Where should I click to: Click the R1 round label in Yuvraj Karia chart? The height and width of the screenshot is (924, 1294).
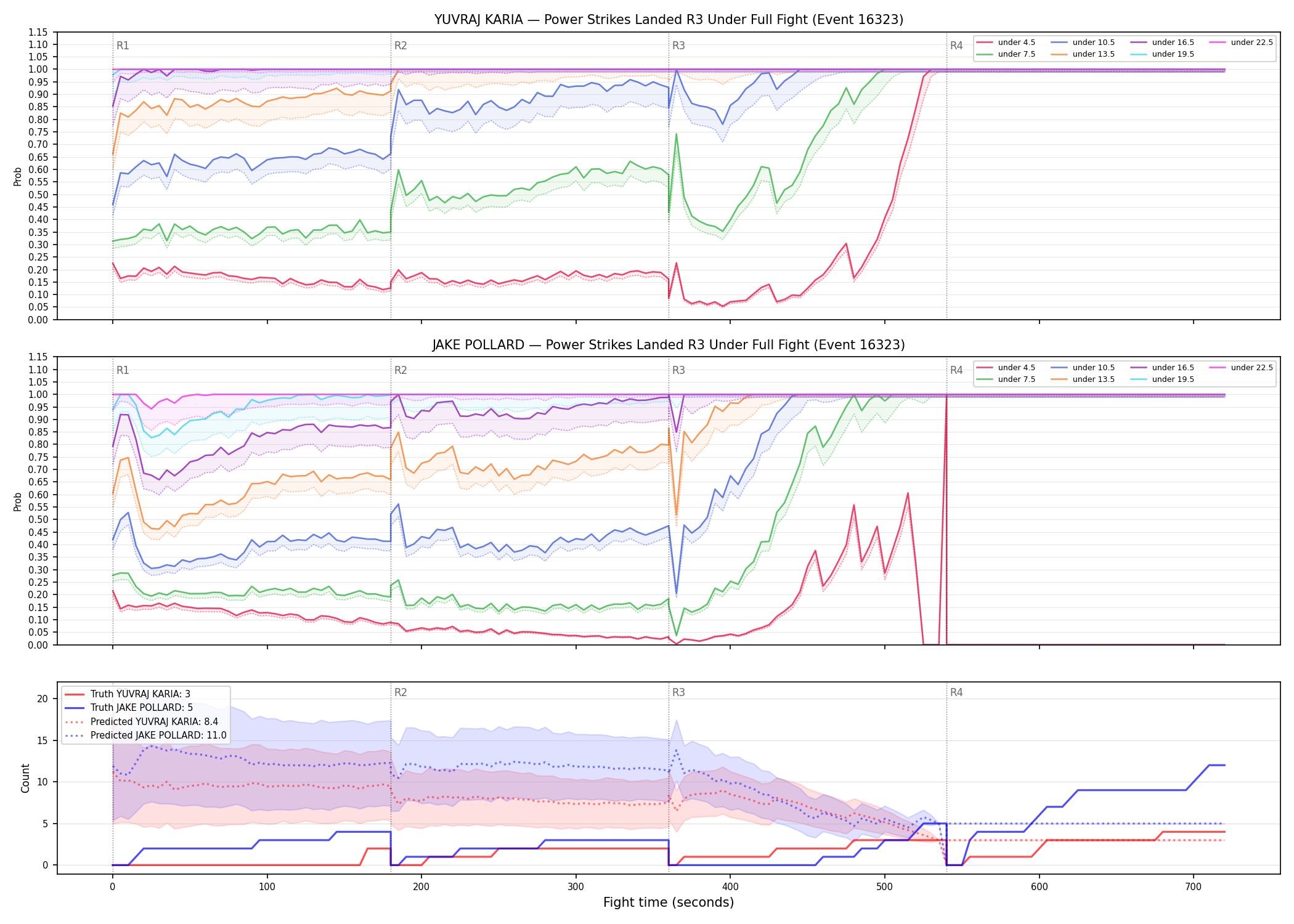(x=123, y=46)
